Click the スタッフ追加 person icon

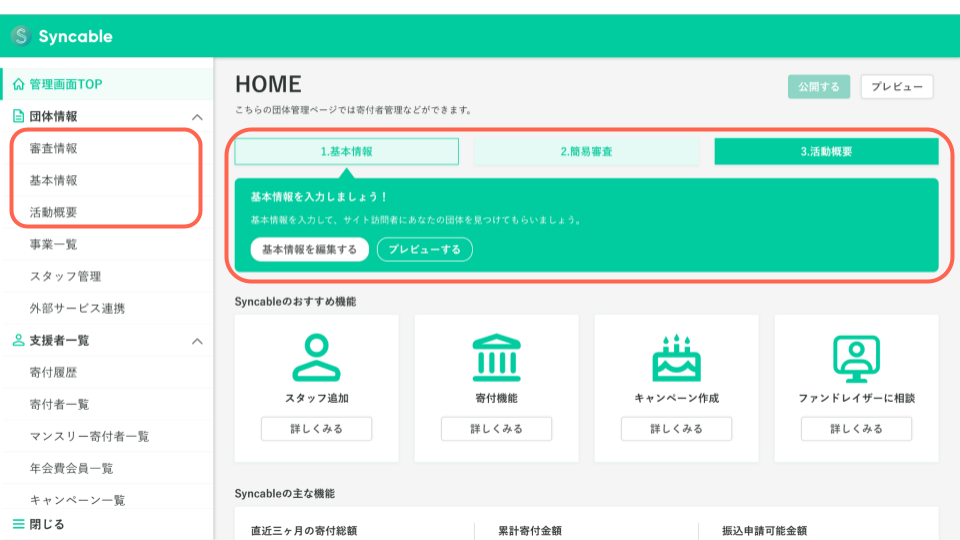point(317,358)
